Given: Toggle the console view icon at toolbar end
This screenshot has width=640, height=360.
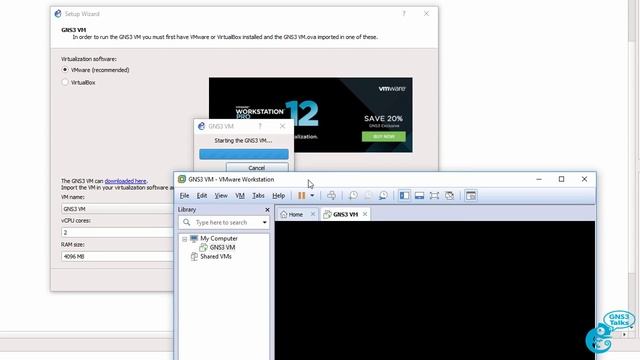Looking at the screenshot, I should 471,196.
